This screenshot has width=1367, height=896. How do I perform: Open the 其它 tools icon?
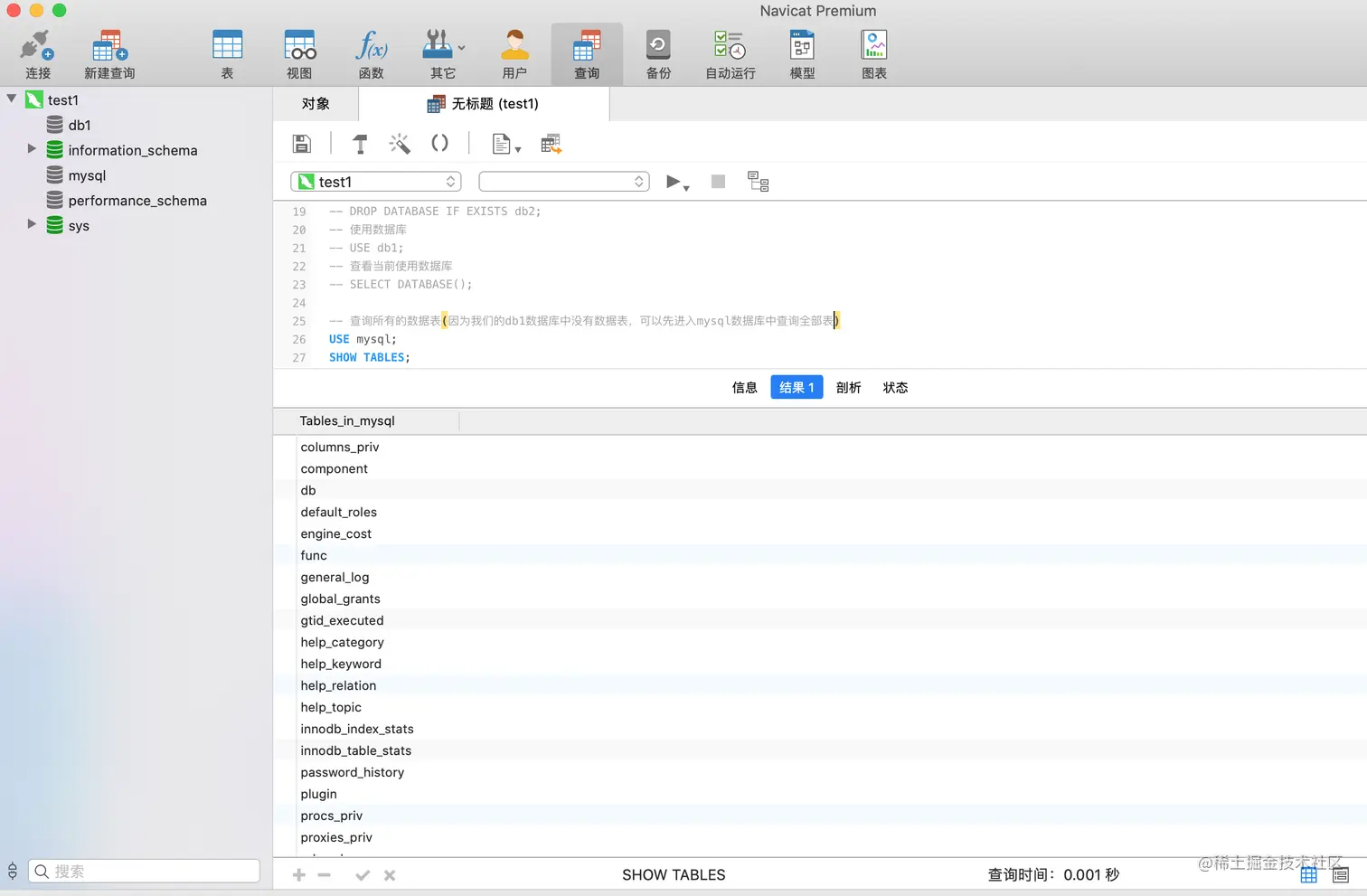pyautogui.click(x=443, y=54)
